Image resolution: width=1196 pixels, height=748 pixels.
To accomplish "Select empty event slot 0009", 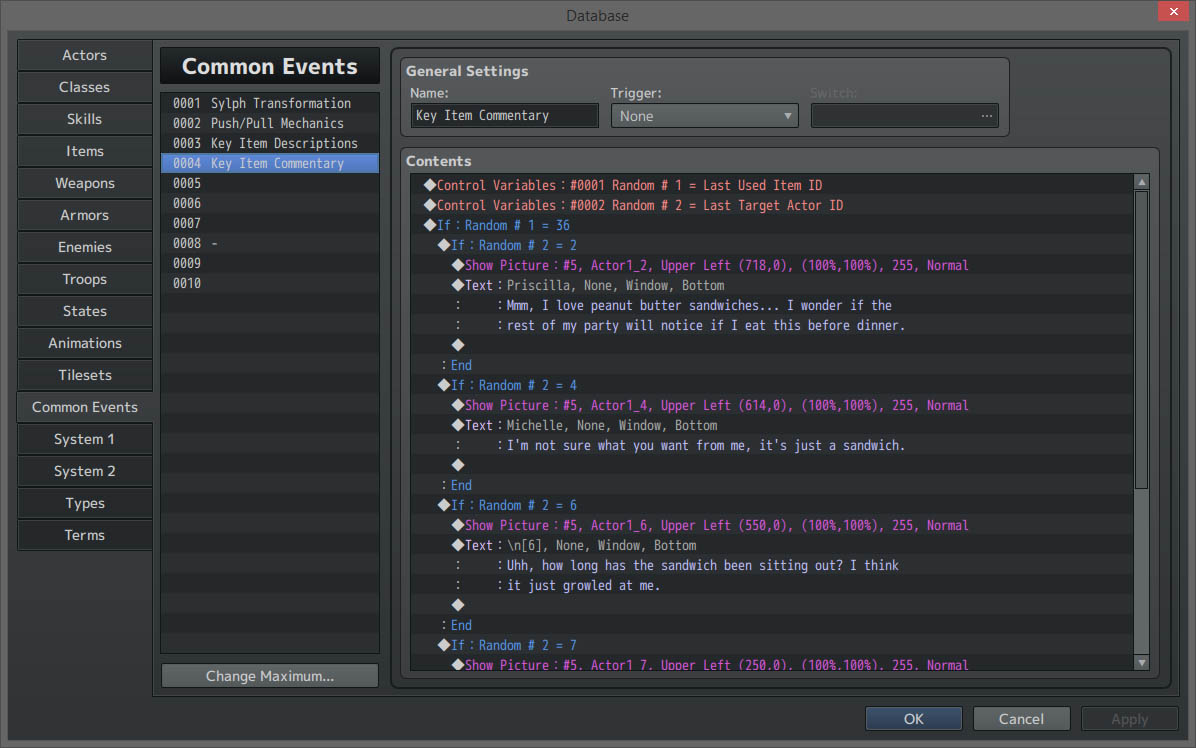I will (x=270, y=263).
